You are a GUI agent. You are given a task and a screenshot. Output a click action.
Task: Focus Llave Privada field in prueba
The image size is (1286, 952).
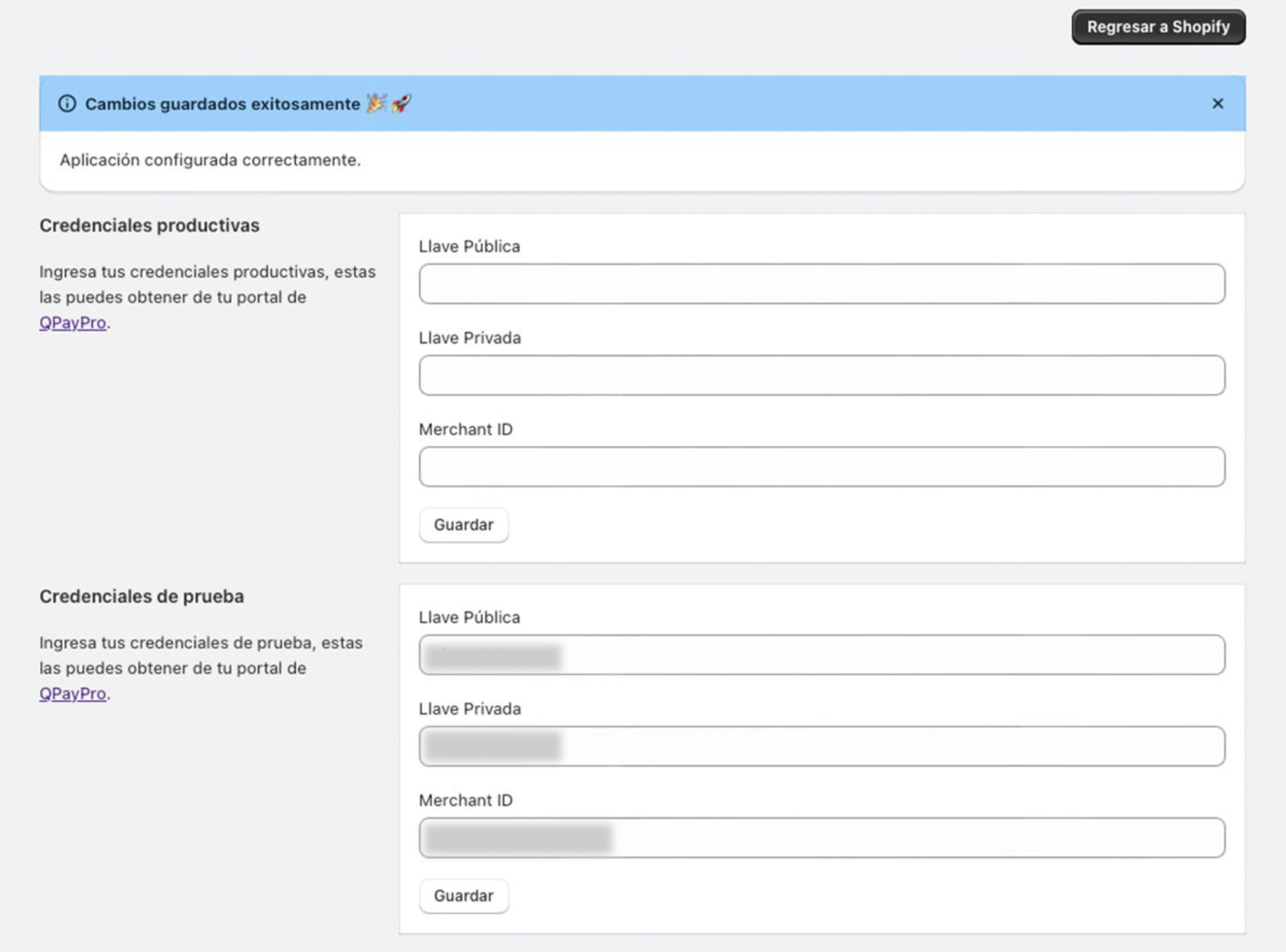pos(822,746)
